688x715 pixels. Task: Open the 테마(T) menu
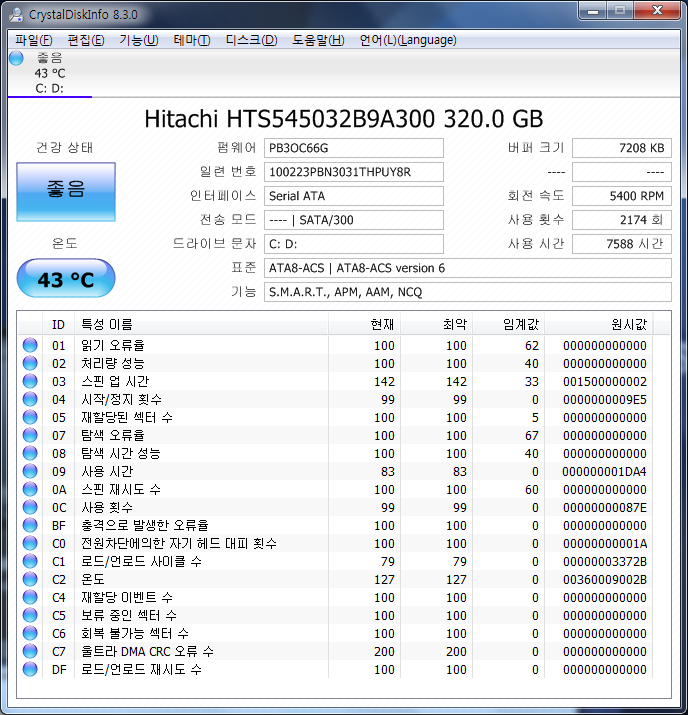pyautogui.click(x=191, y=40)
